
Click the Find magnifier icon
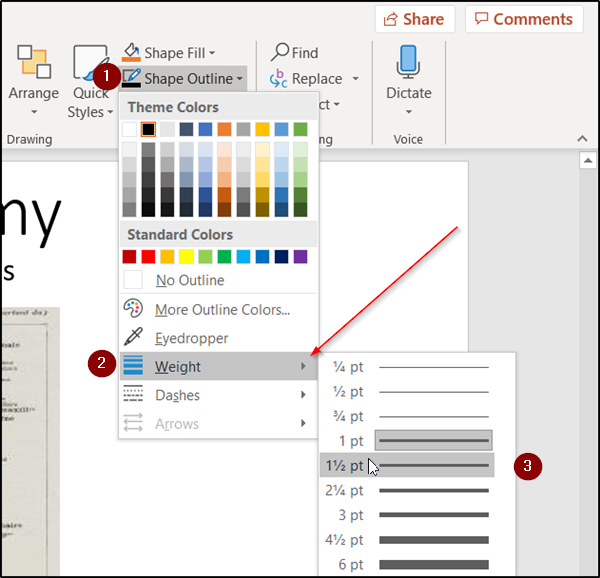[x=280, y=52]
